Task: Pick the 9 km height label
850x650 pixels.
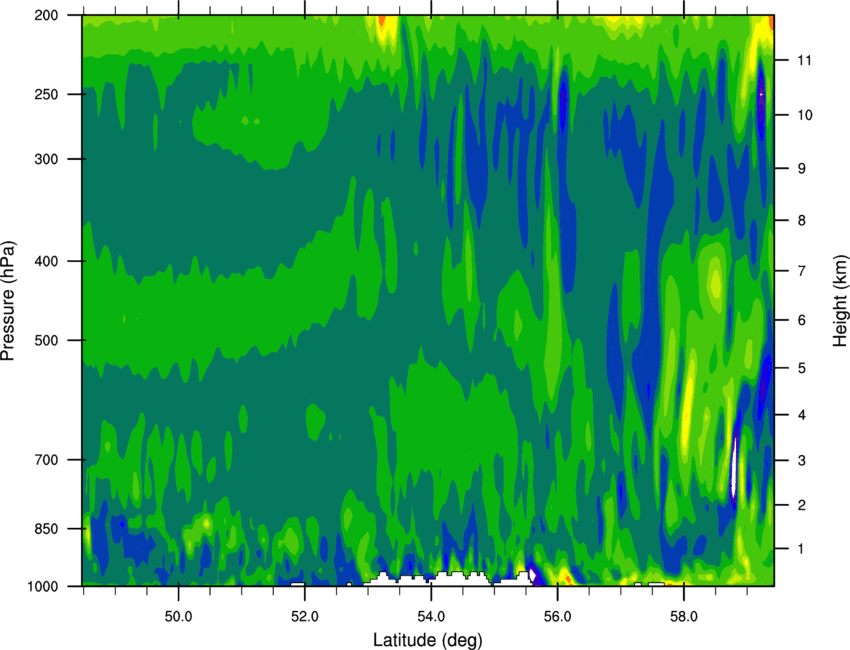Action: [x=802, y=169]
